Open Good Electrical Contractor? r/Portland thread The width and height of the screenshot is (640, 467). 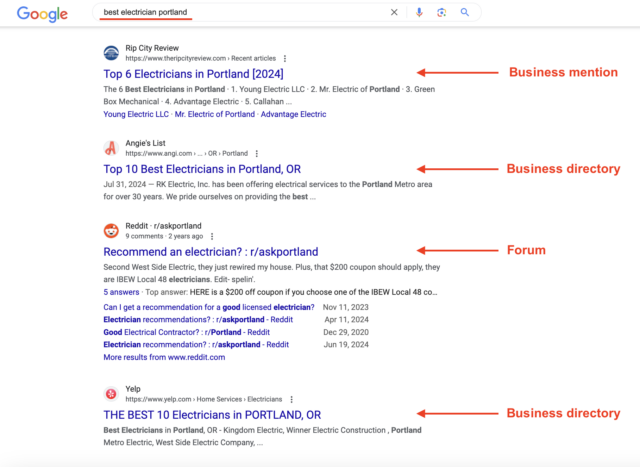187,332
